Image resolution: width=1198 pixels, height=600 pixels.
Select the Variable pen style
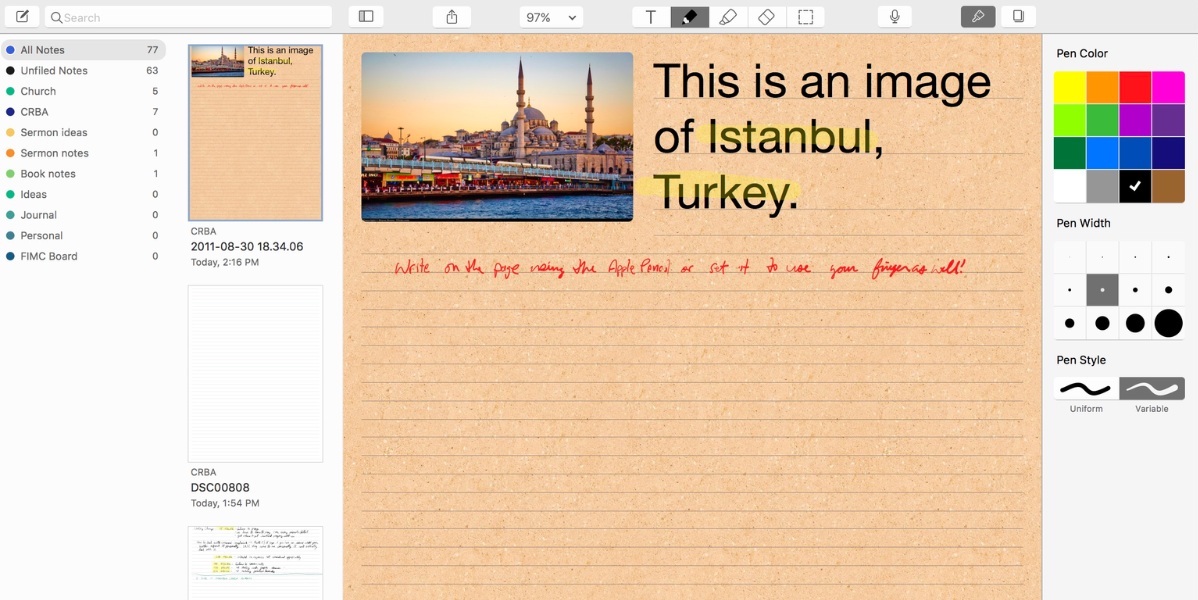pos(1152,389)
